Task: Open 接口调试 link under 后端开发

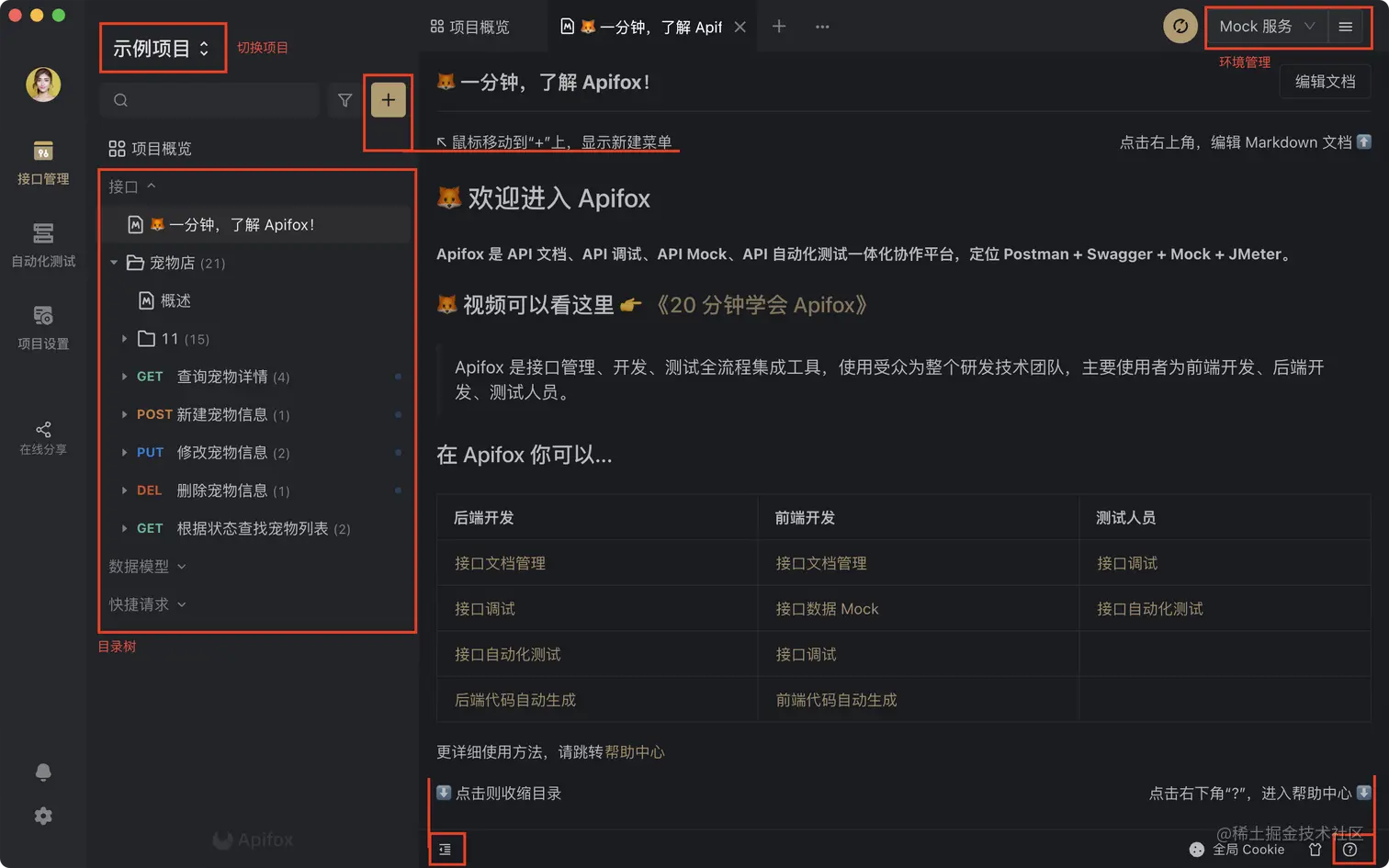Action: tap(484, 609)
